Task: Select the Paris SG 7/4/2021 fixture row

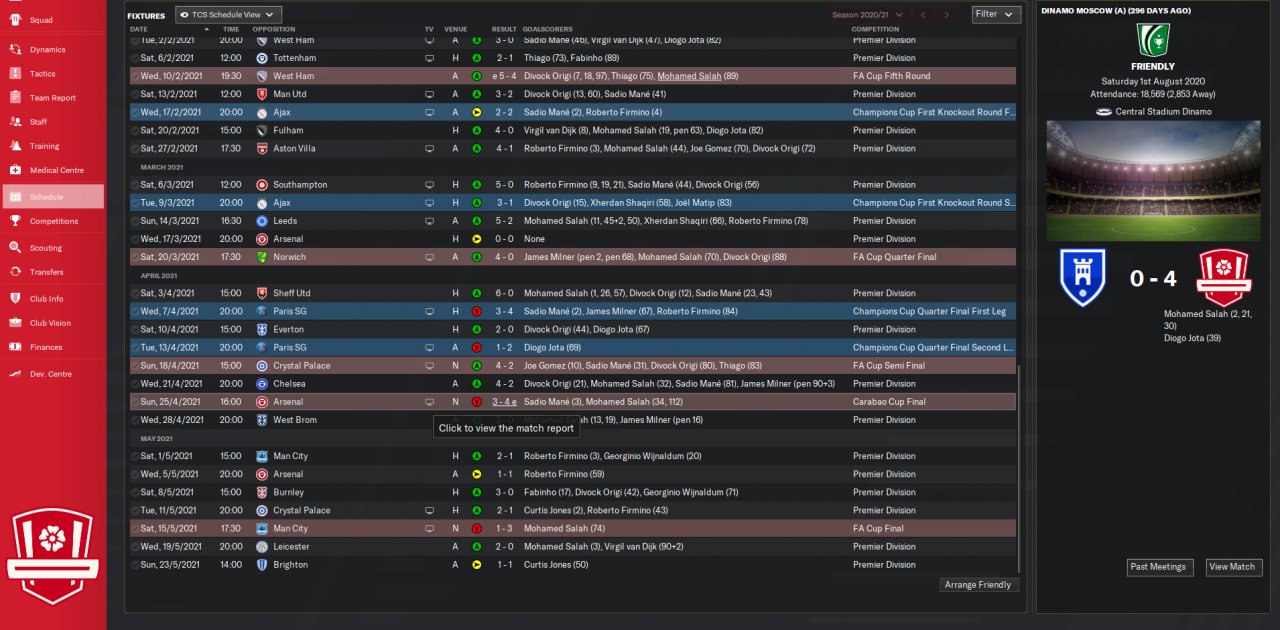Action: pos(572,311)
